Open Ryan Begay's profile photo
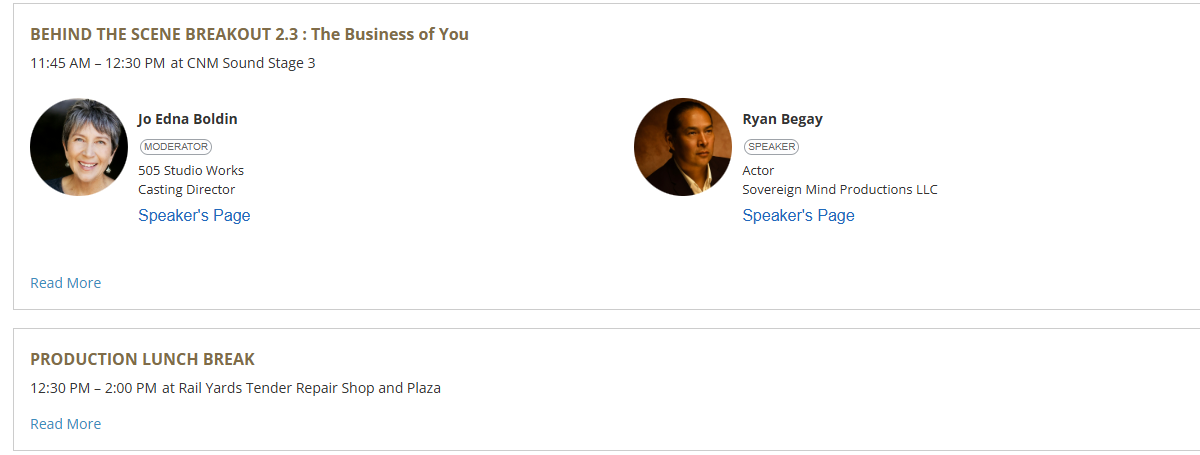The width and height of the screenshot is (1200, 455). [x=683, y=147]
